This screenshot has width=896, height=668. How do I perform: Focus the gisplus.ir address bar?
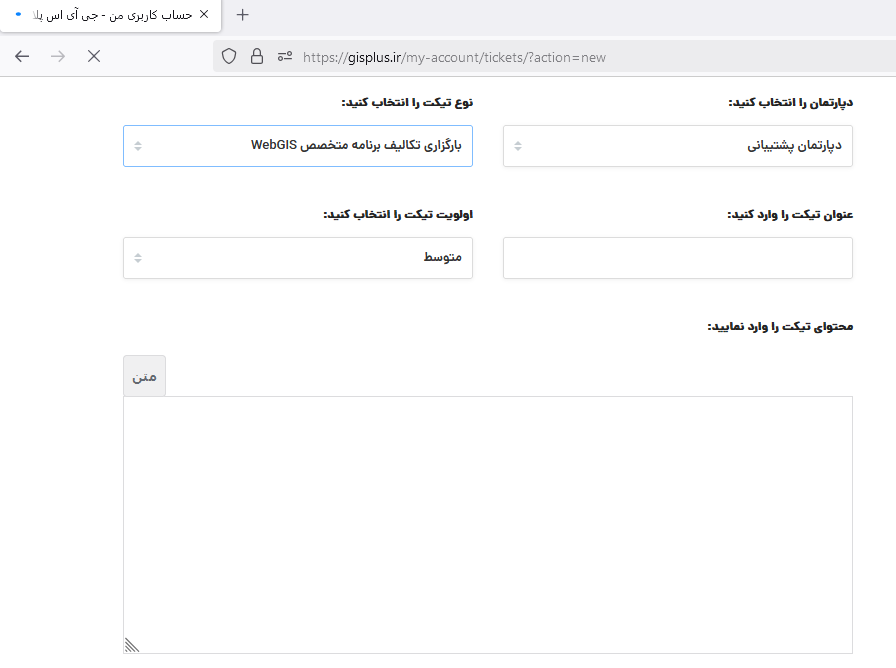point(454,57)
